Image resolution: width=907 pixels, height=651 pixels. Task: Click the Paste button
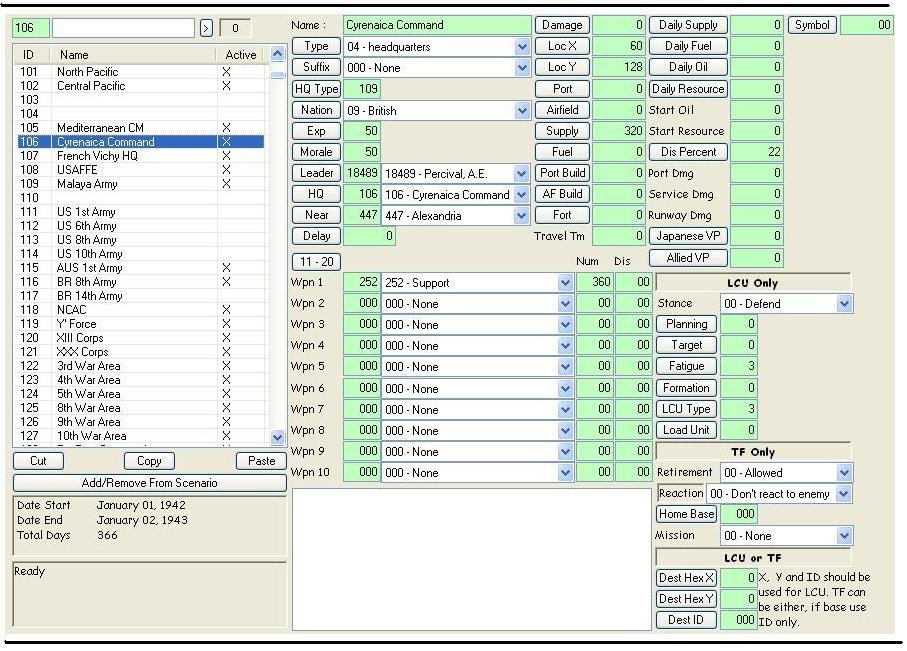coord(261,461)
